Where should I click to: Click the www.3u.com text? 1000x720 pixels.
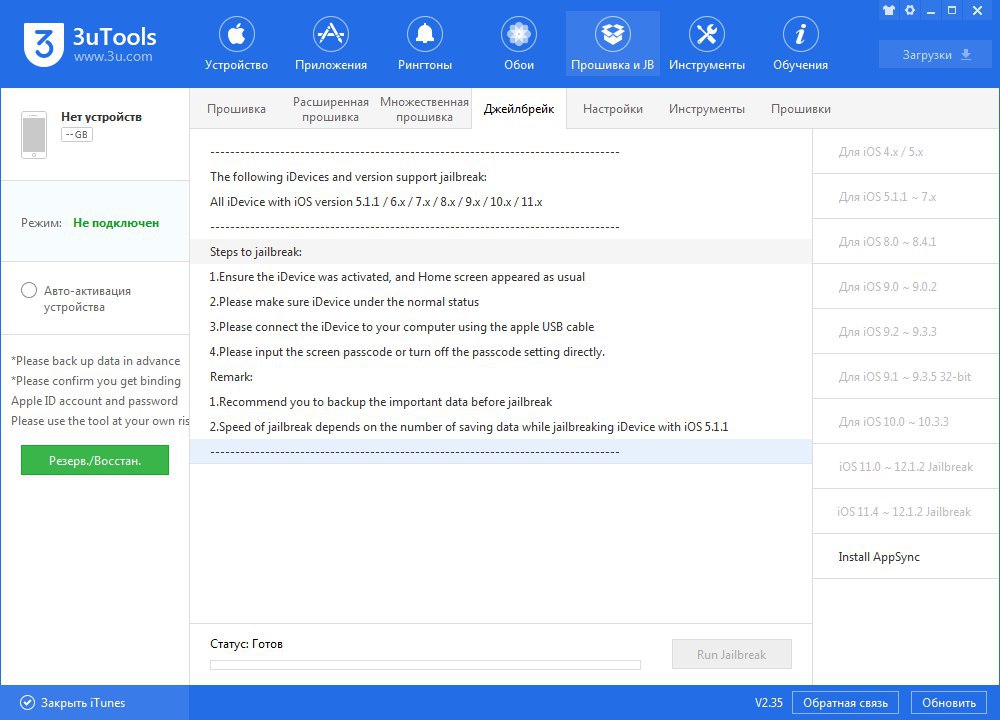click(x=113, y=57)
